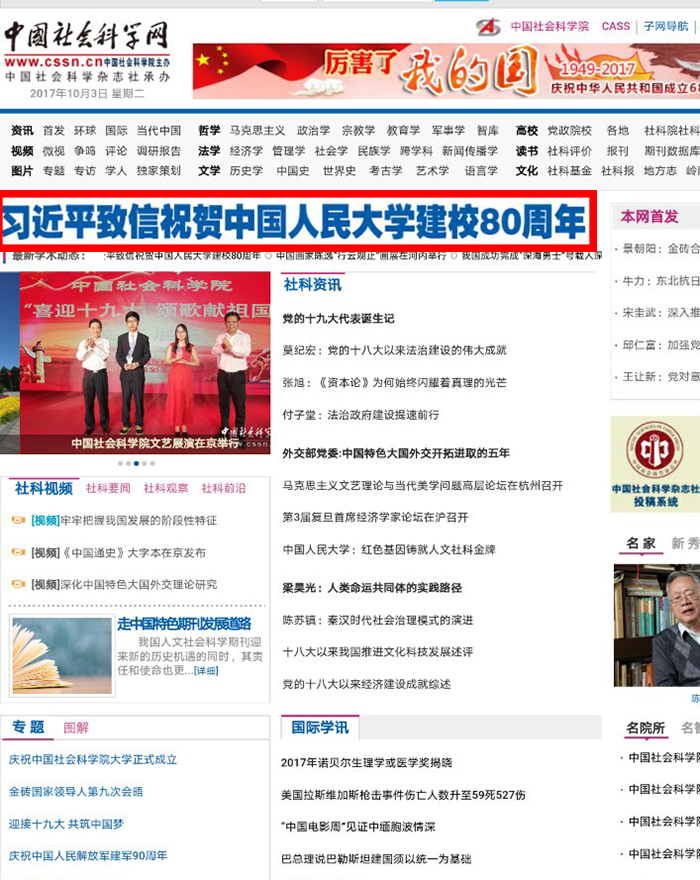Switch to 社科前沿 tab
Image resolution: width=700 pixels, height=880 pixels.
click(x=223, y=488)
